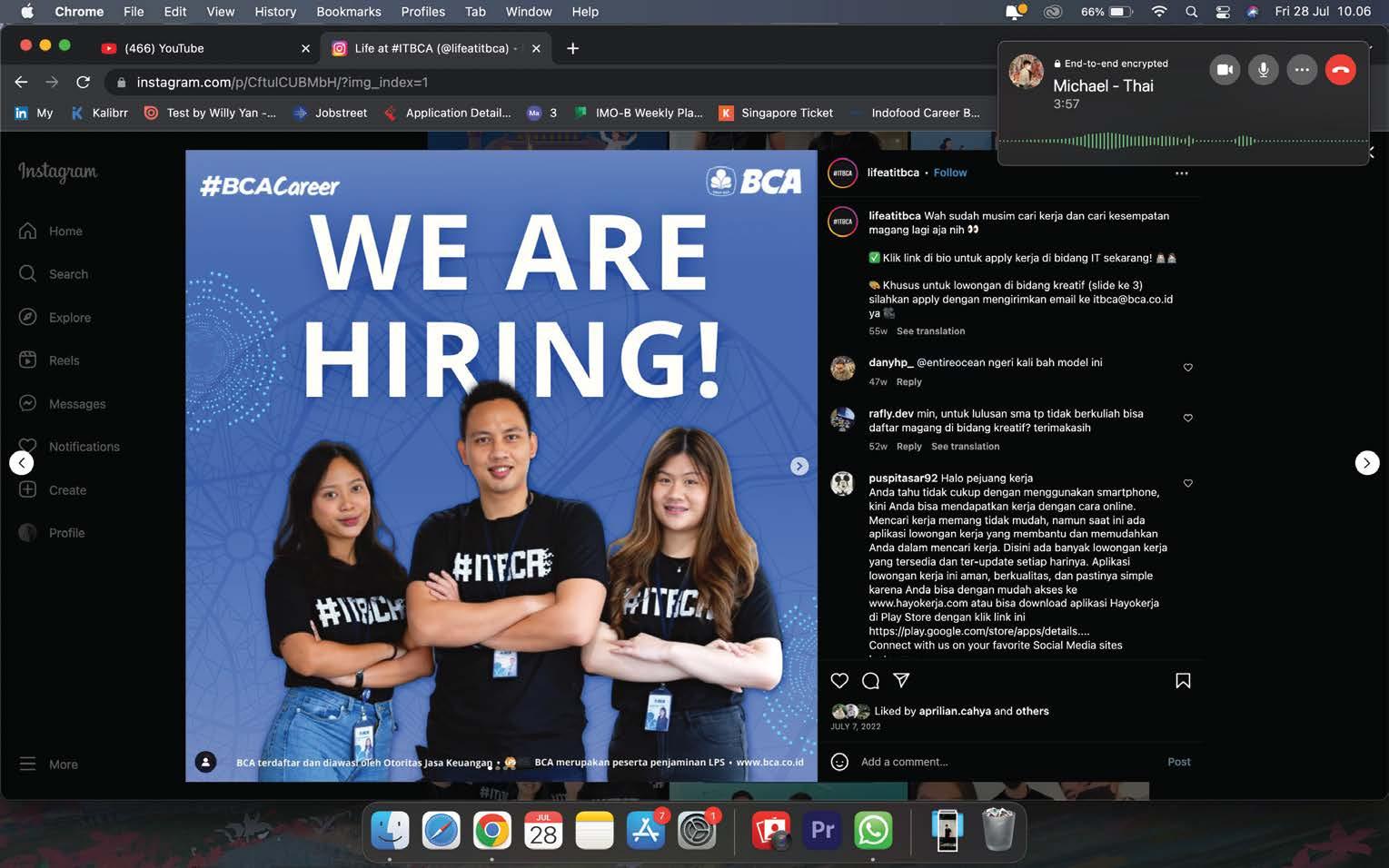Open Chrome Bookmarks menu
Screen dimensions: 1389x868
(349, 12)
